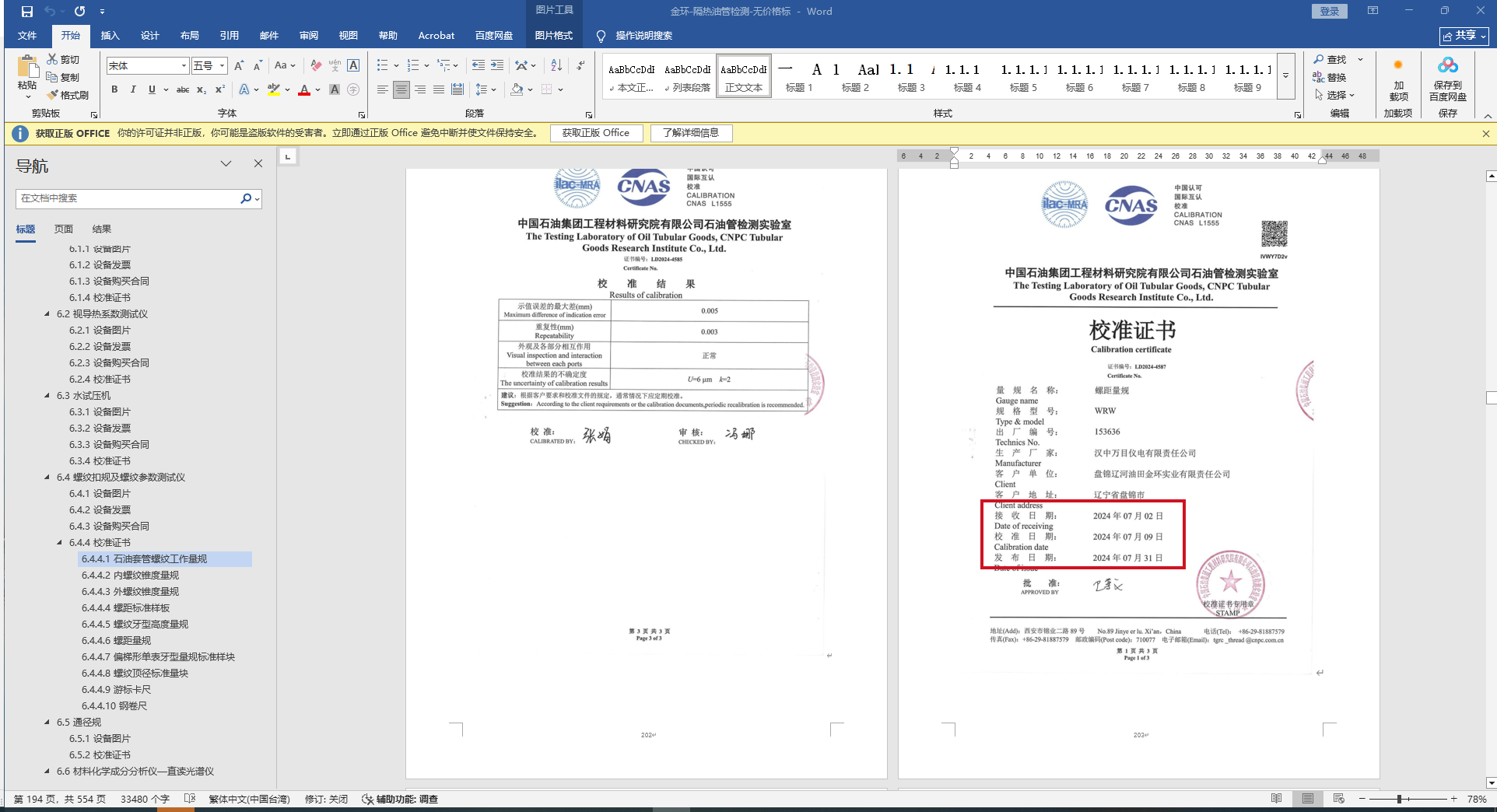
Task: Open the 插入 ribbon tab
Action: pyautogui.click(x=110, y=36)
